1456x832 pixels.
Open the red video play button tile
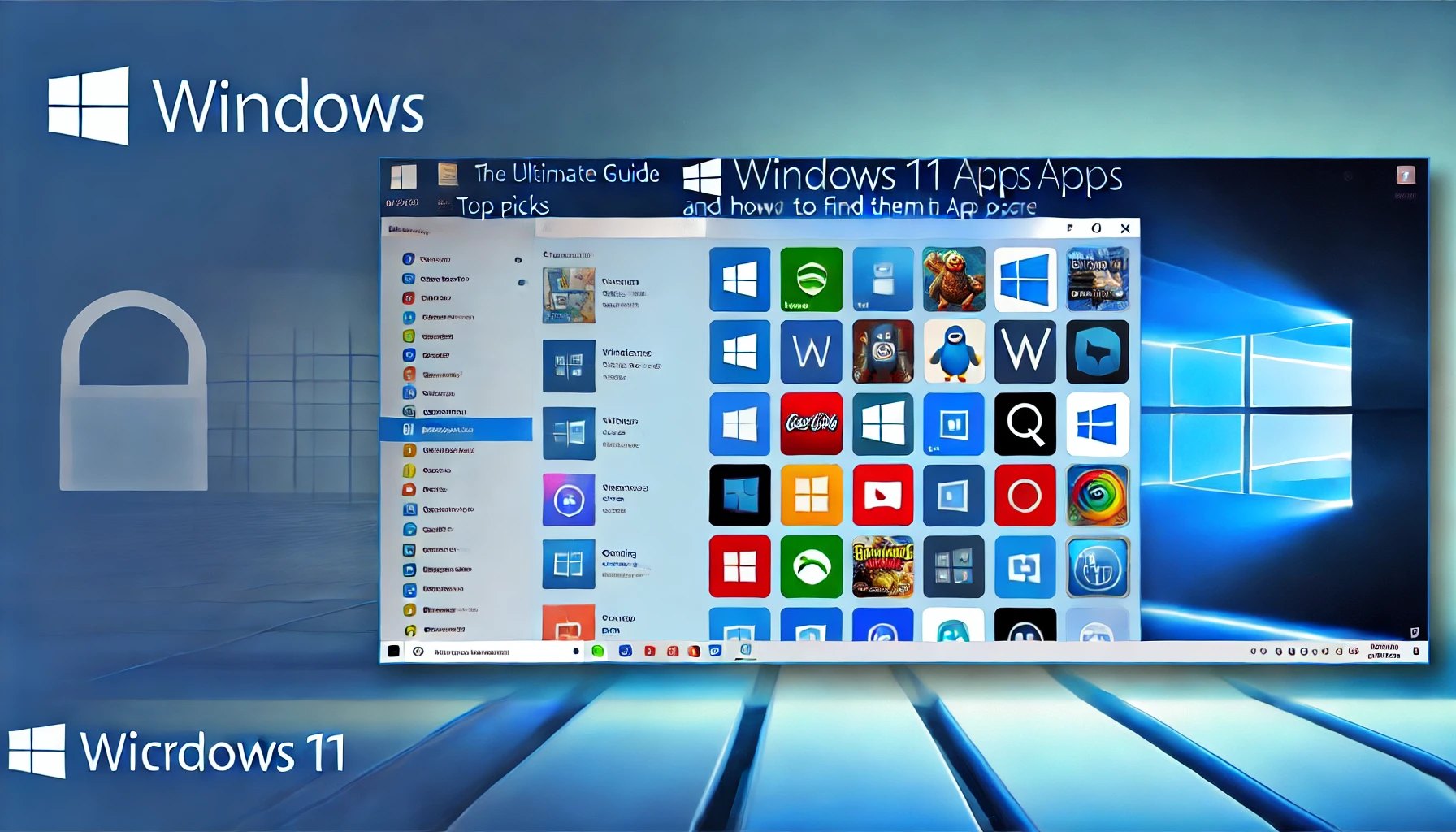pyautogui.click(x=882, y=496)
